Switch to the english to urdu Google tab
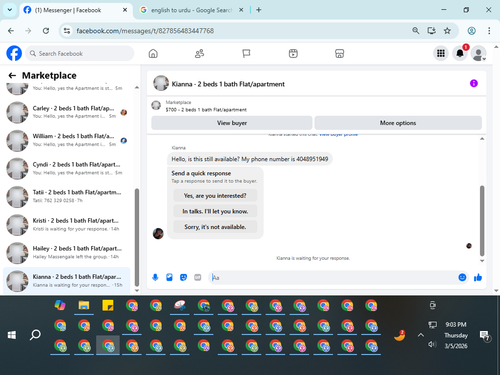This screenshot has height=375, width=500. (191, 10)
